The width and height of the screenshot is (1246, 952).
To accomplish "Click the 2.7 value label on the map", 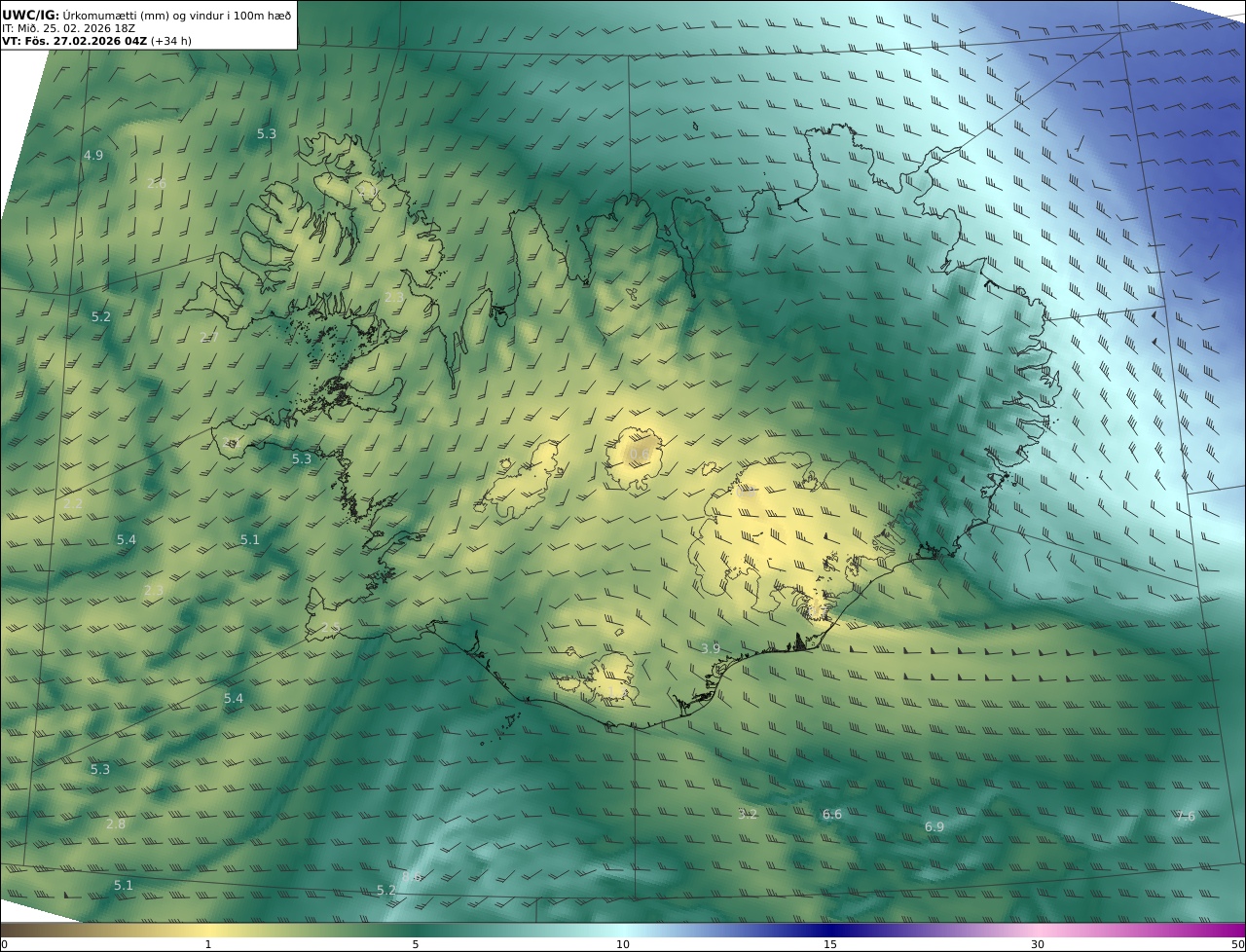I will 209,338.
